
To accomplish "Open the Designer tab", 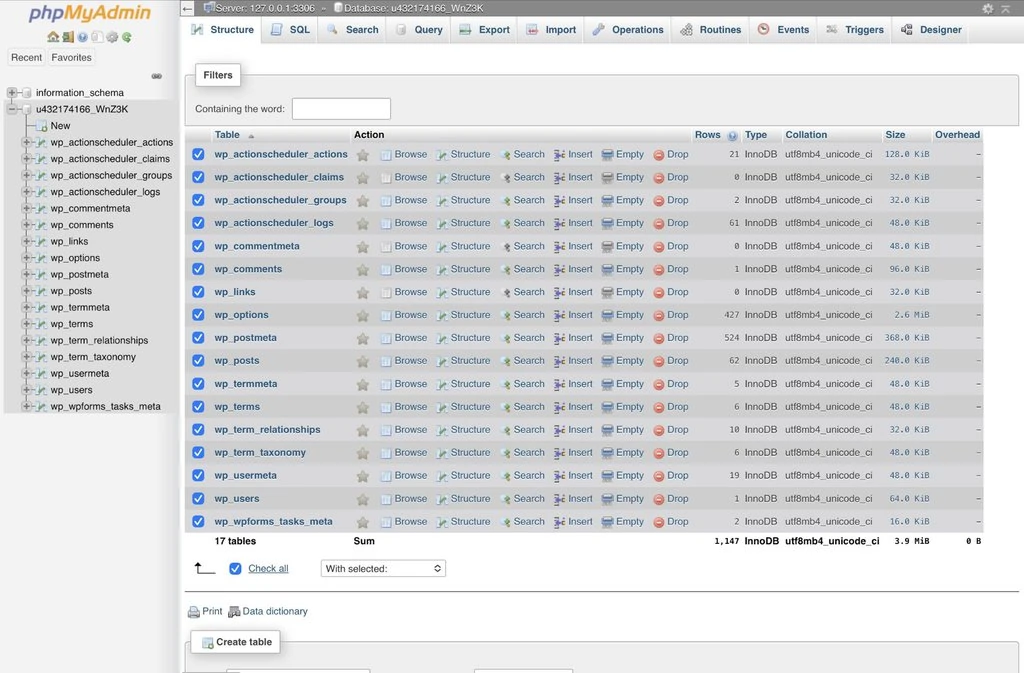I will point(931,30).
